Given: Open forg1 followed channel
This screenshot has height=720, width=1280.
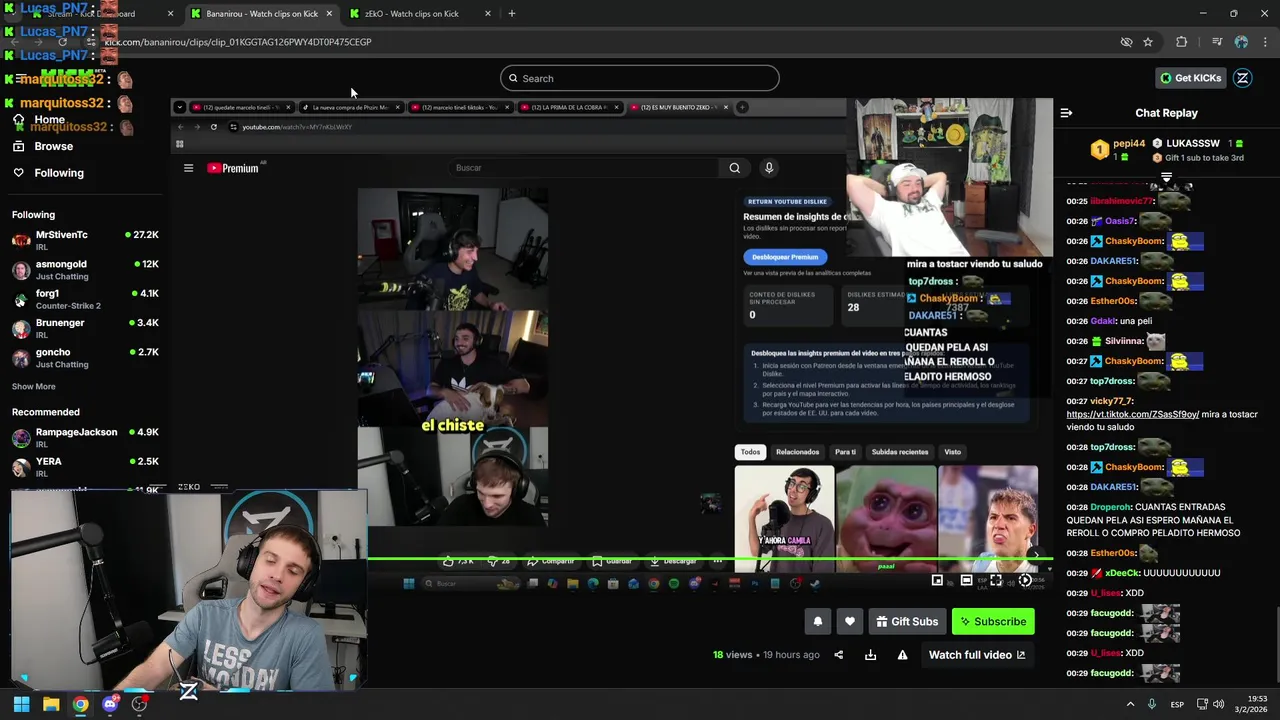Looking at the screenshot, I should pyautogui.click(x=85, y=299).
